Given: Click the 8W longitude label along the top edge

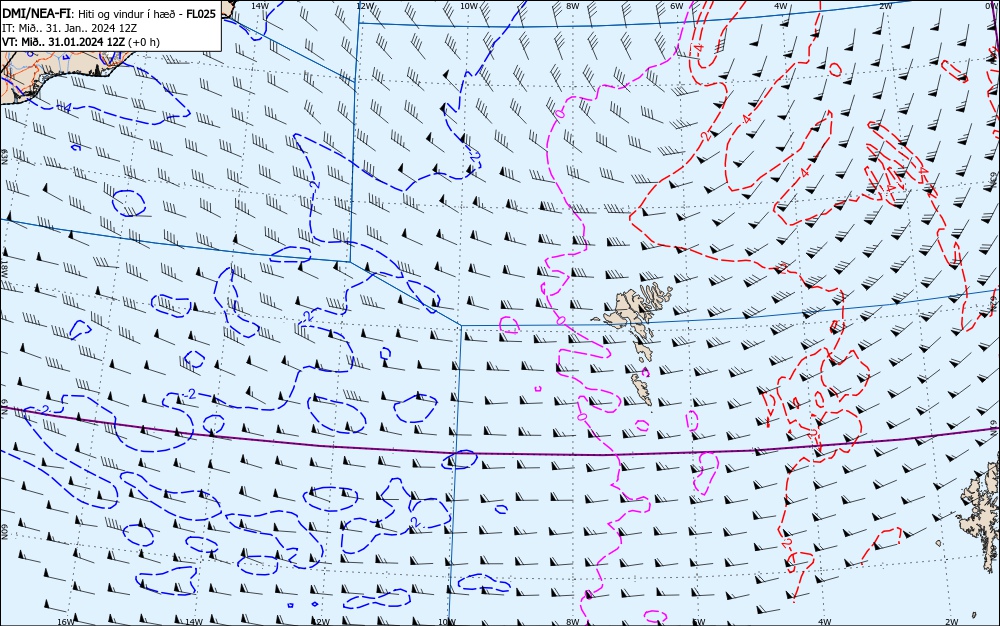Looking at the screenshot, I should 572,5.
